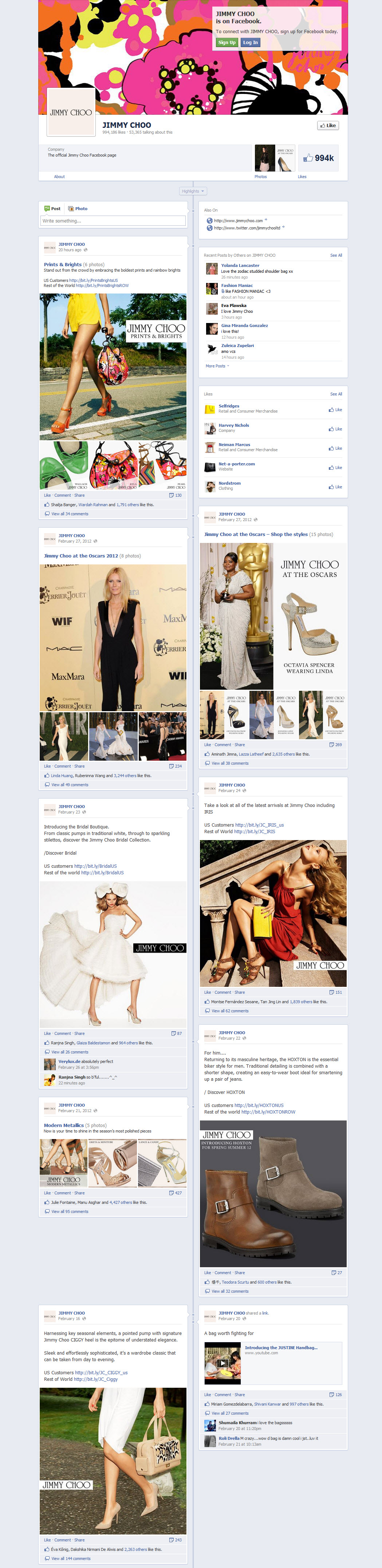Switch to the Post composer tab
Image resolution: width=382 pixels, height=1568 pixels.
[52, 208]
